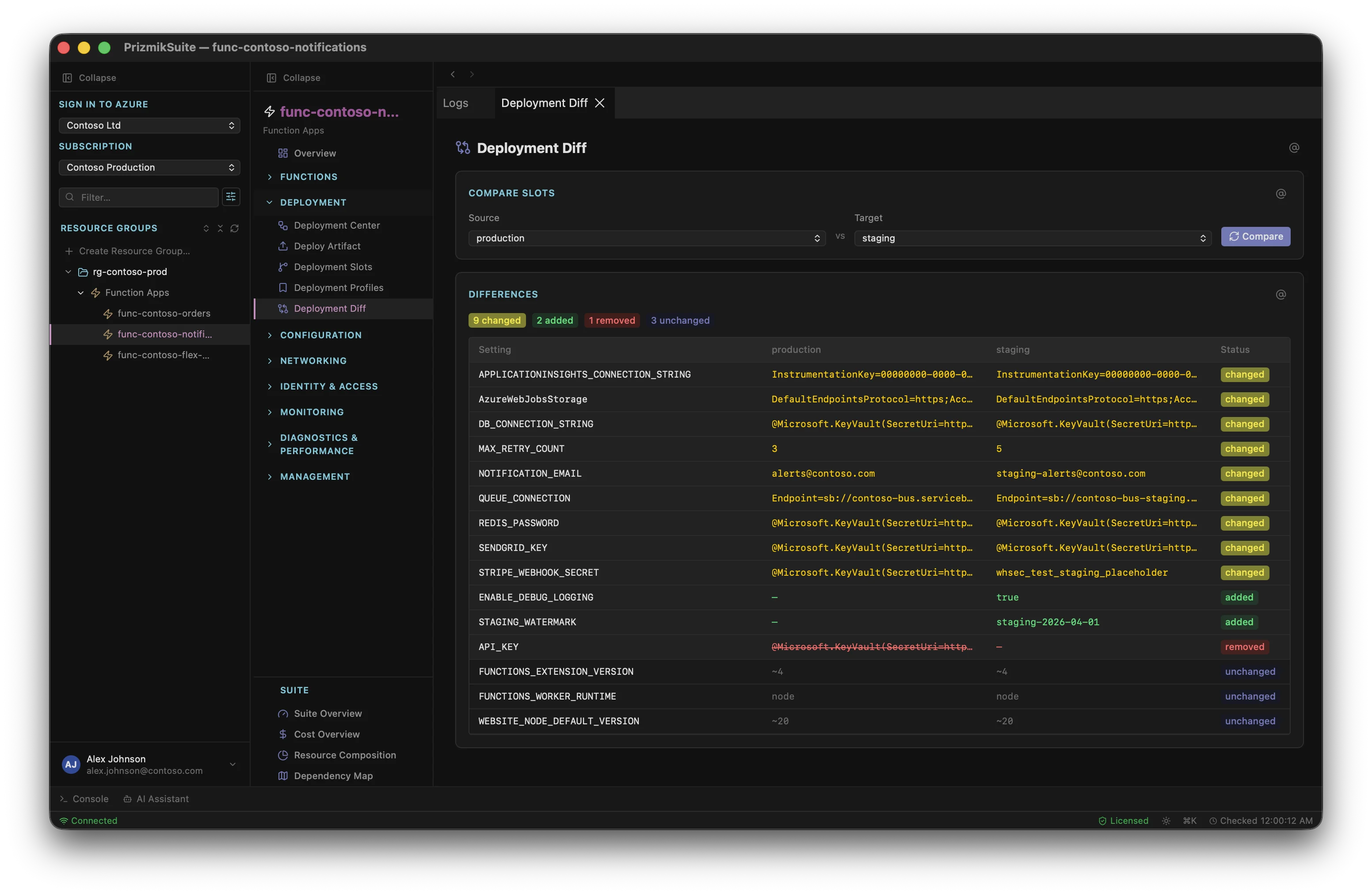
Task: Click the Compare button
Action: coord(1256,237)
